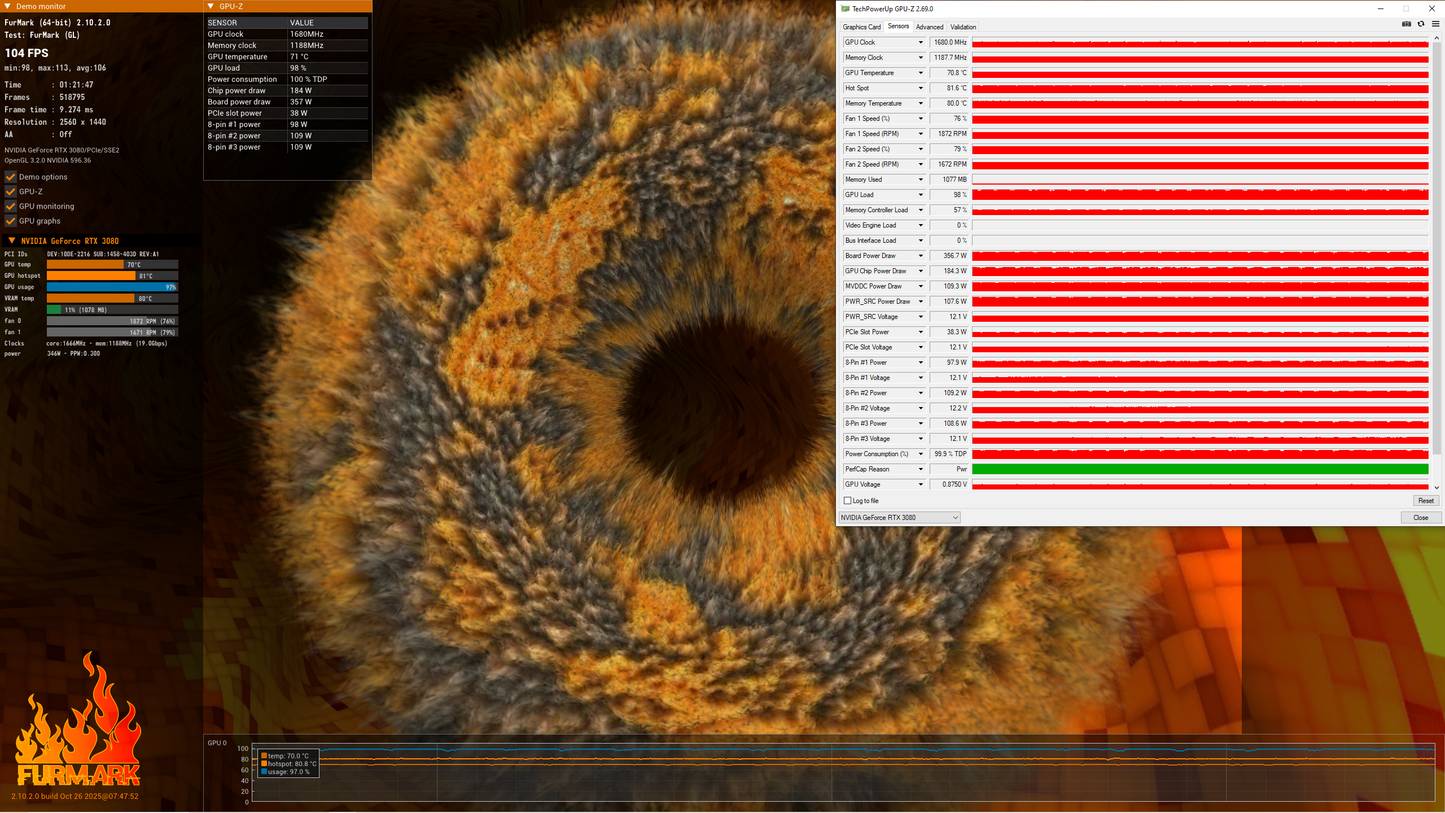Open the GPU Clock sensor dropdown

click(921, 43)
